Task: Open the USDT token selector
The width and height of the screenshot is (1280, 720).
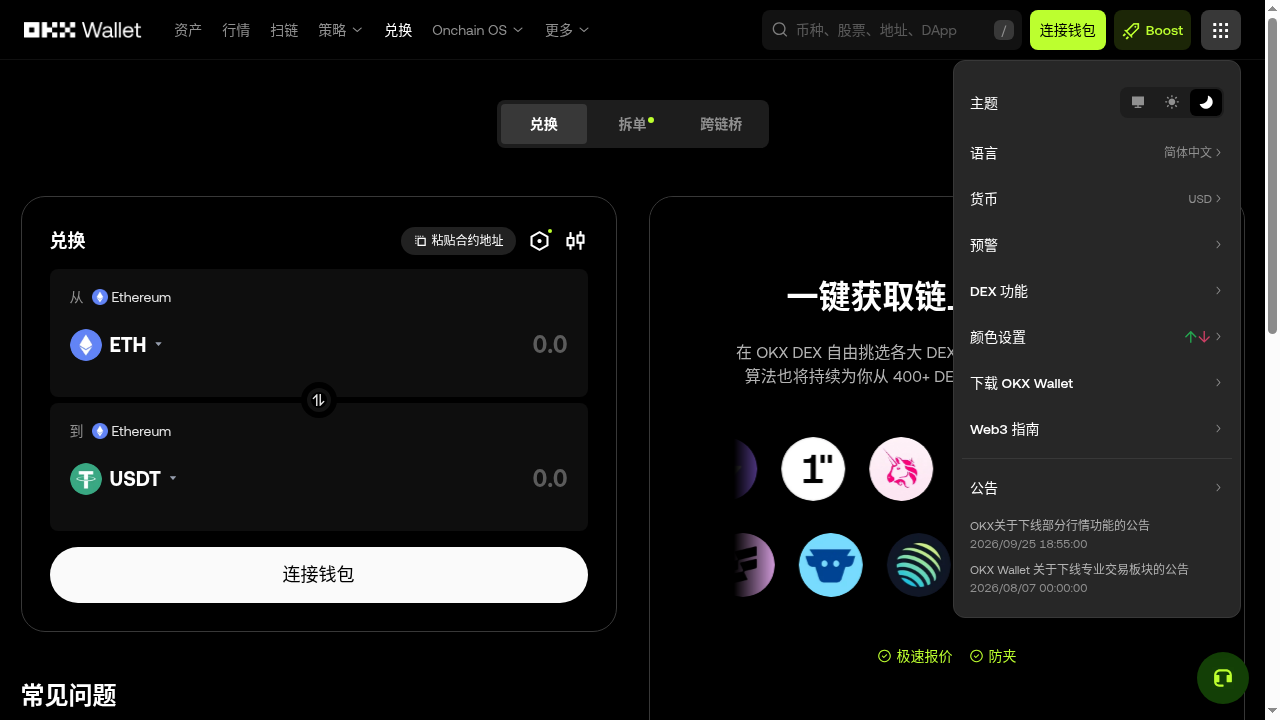Action: (124, 479)
